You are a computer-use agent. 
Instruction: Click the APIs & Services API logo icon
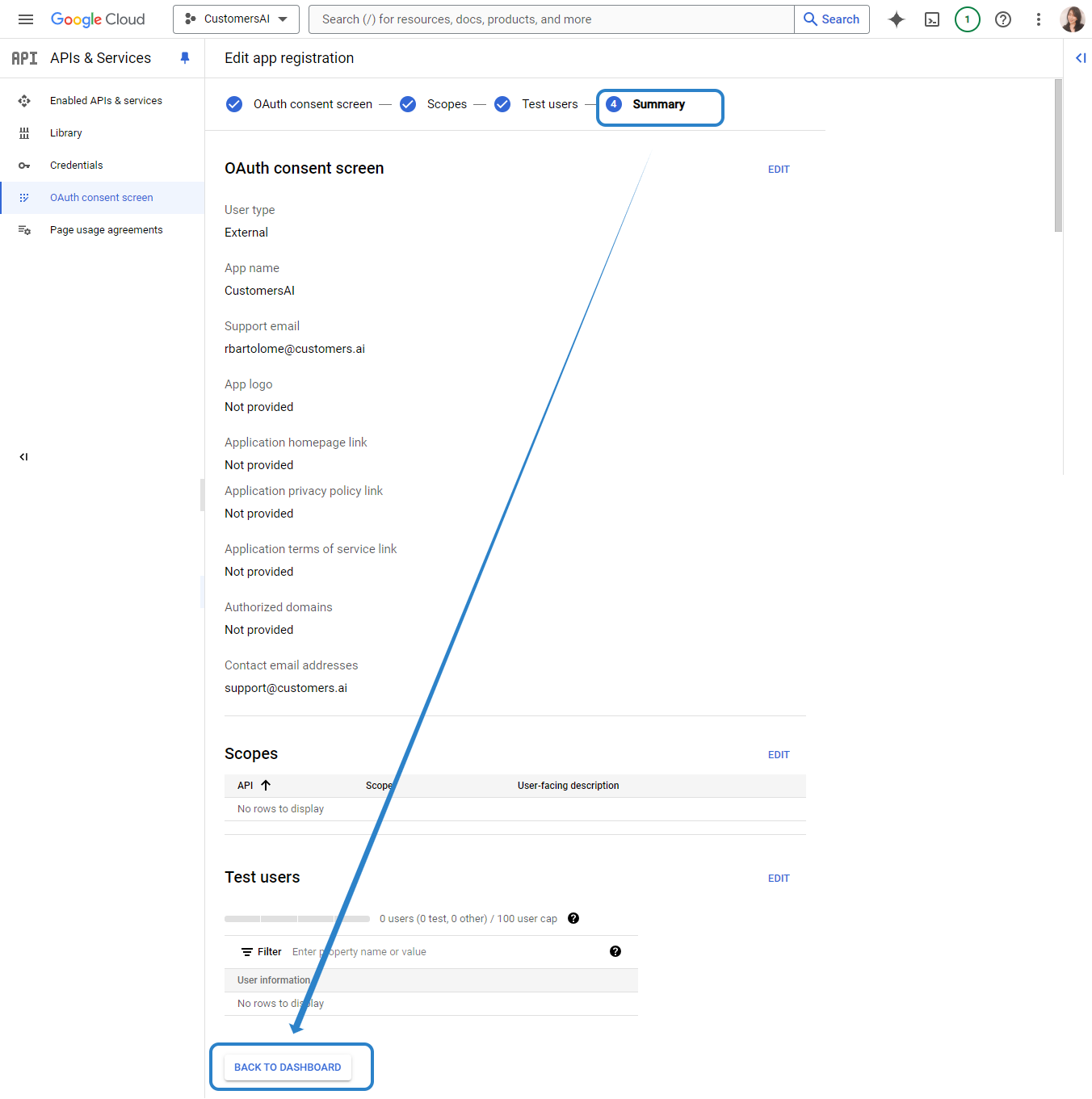(x=24, y=58)
